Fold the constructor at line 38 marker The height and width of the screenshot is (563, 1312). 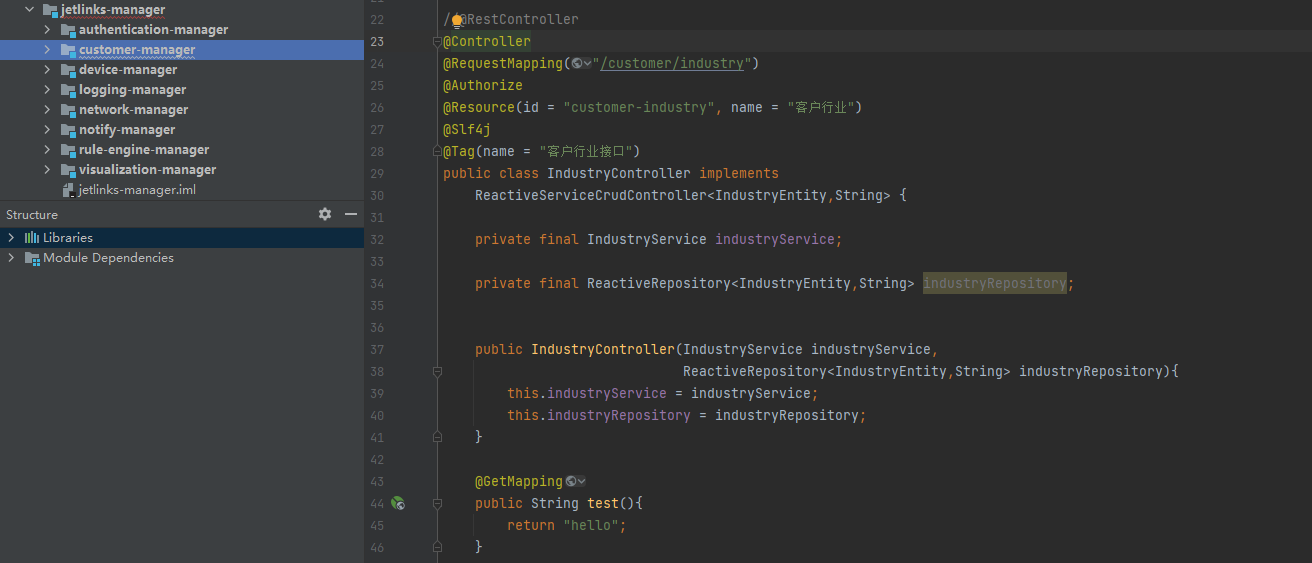pos(437,372)
